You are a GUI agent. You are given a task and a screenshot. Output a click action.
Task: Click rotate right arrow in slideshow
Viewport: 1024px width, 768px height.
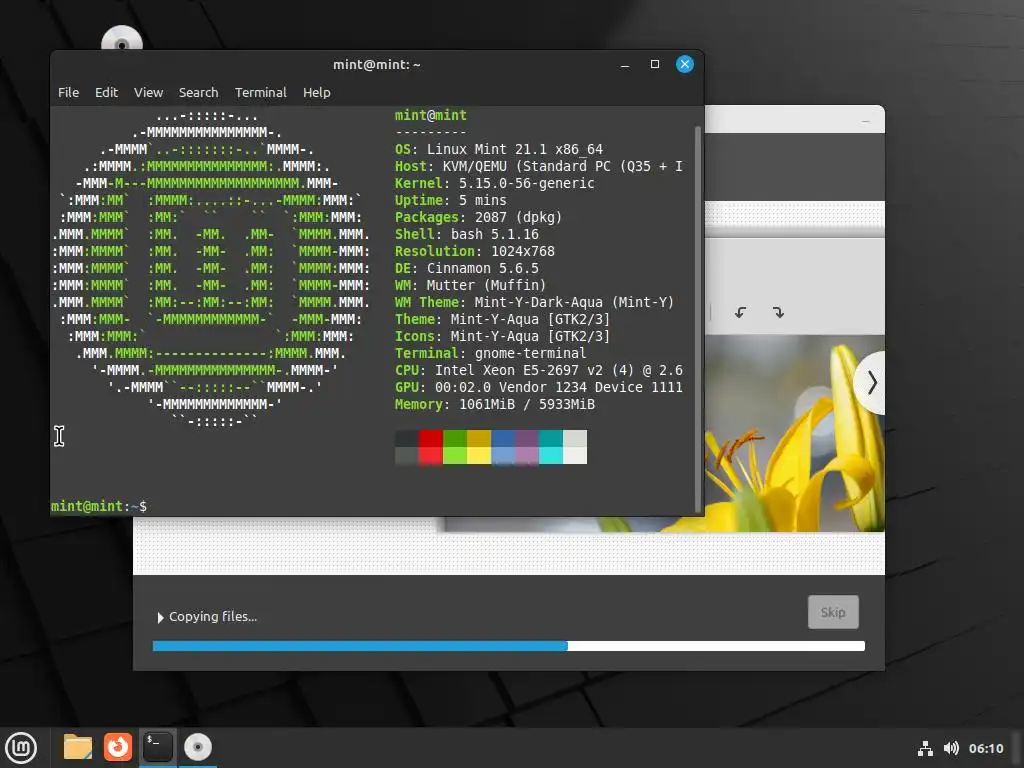(778, 312)
